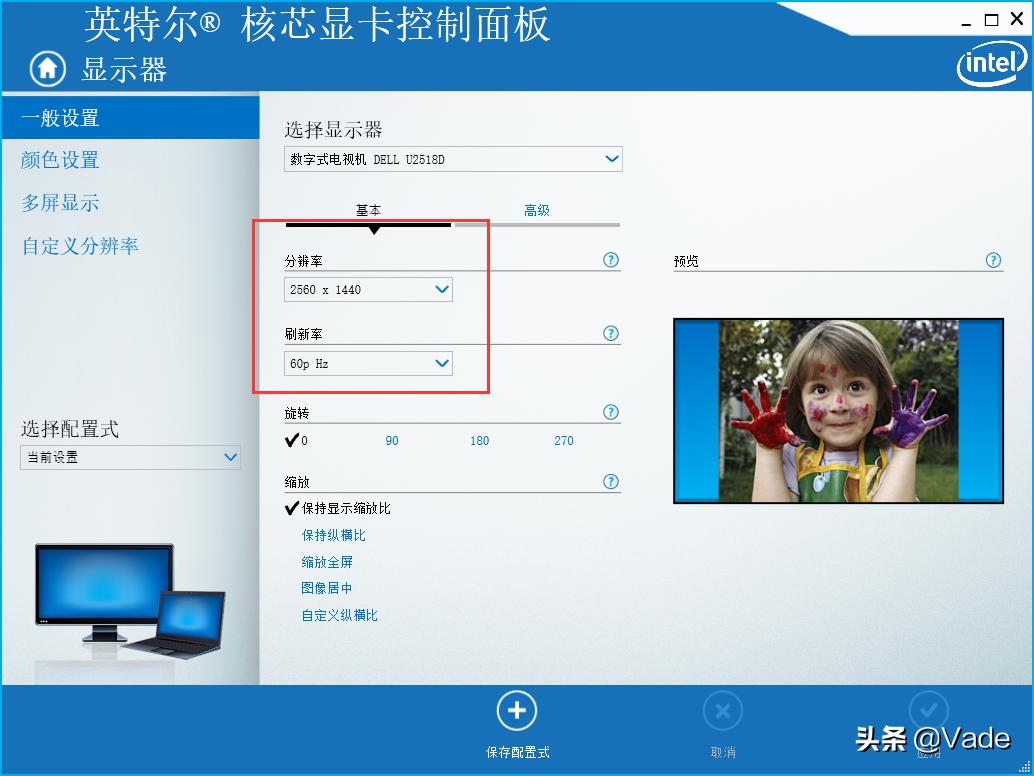Viewport: 1034px width, 776px height.
Task: Select 保持纵横比 scaling option
Action: point(334,536)
